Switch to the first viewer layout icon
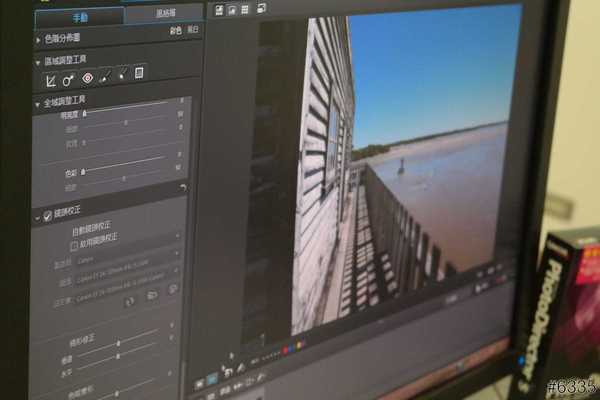The width and height of the screenshot is (600, 400). pyautogui.click(x=219, y=10)
